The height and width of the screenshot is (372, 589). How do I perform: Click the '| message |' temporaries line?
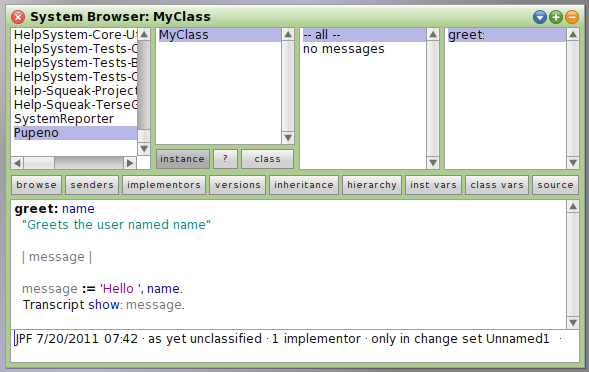57,257
